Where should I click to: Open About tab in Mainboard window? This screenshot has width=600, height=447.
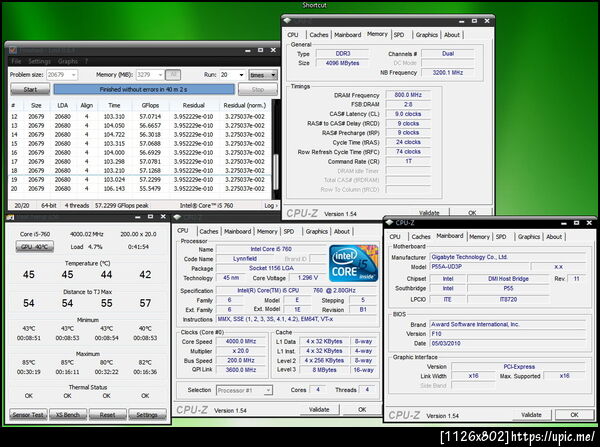[554, 237]
